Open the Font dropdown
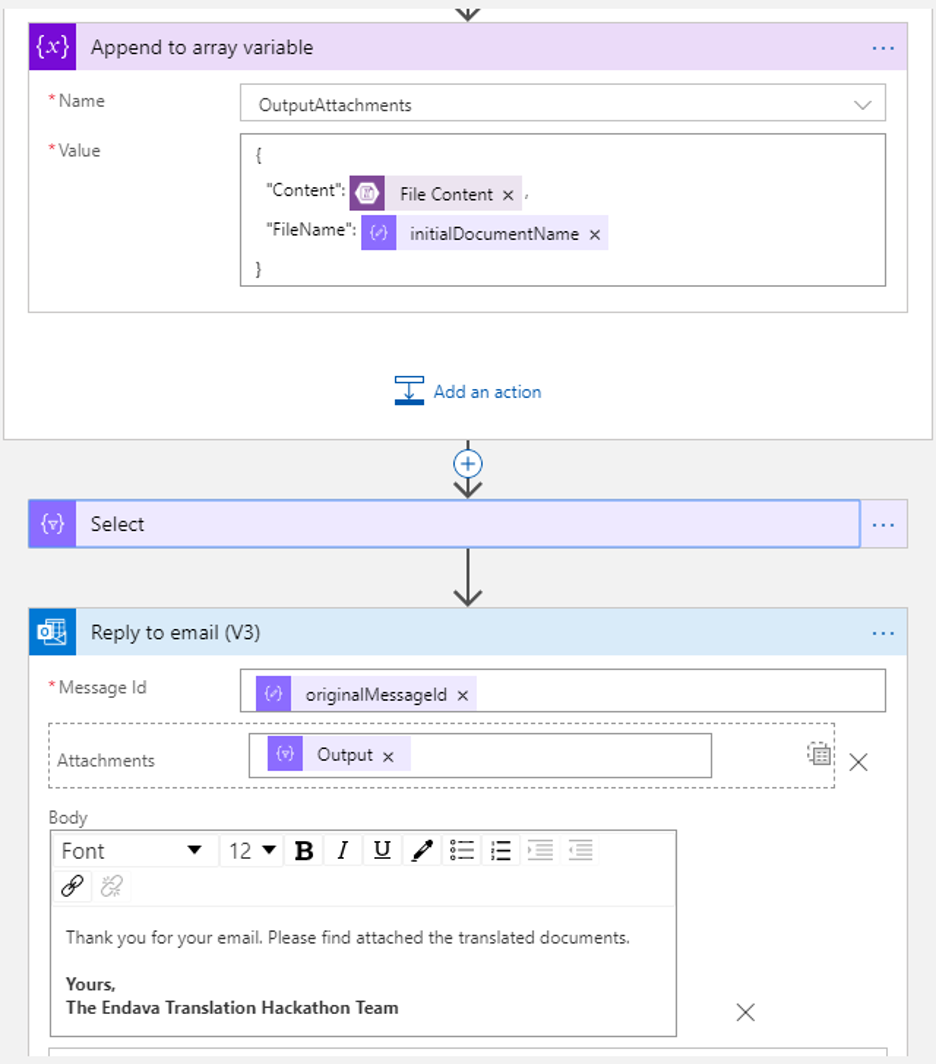 133,850
